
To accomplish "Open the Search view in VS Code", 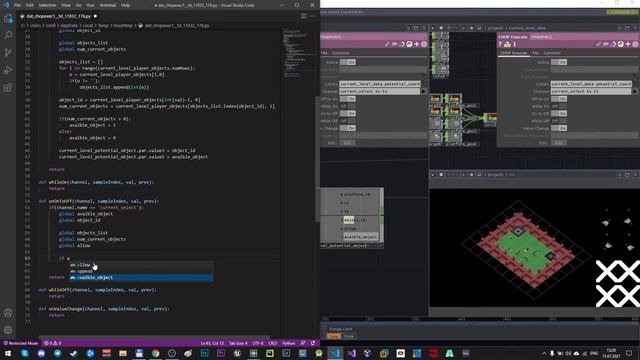I will [8, 36].
